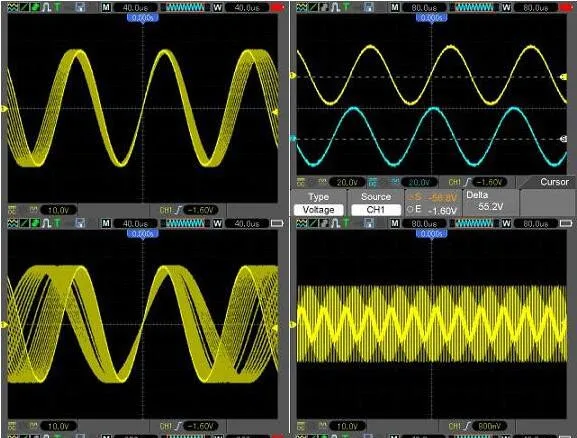This screenshot has width=577, height=438.
Task: Click the M 40.0us timebase value in top-left scope
Action: [x=135, y=7]
